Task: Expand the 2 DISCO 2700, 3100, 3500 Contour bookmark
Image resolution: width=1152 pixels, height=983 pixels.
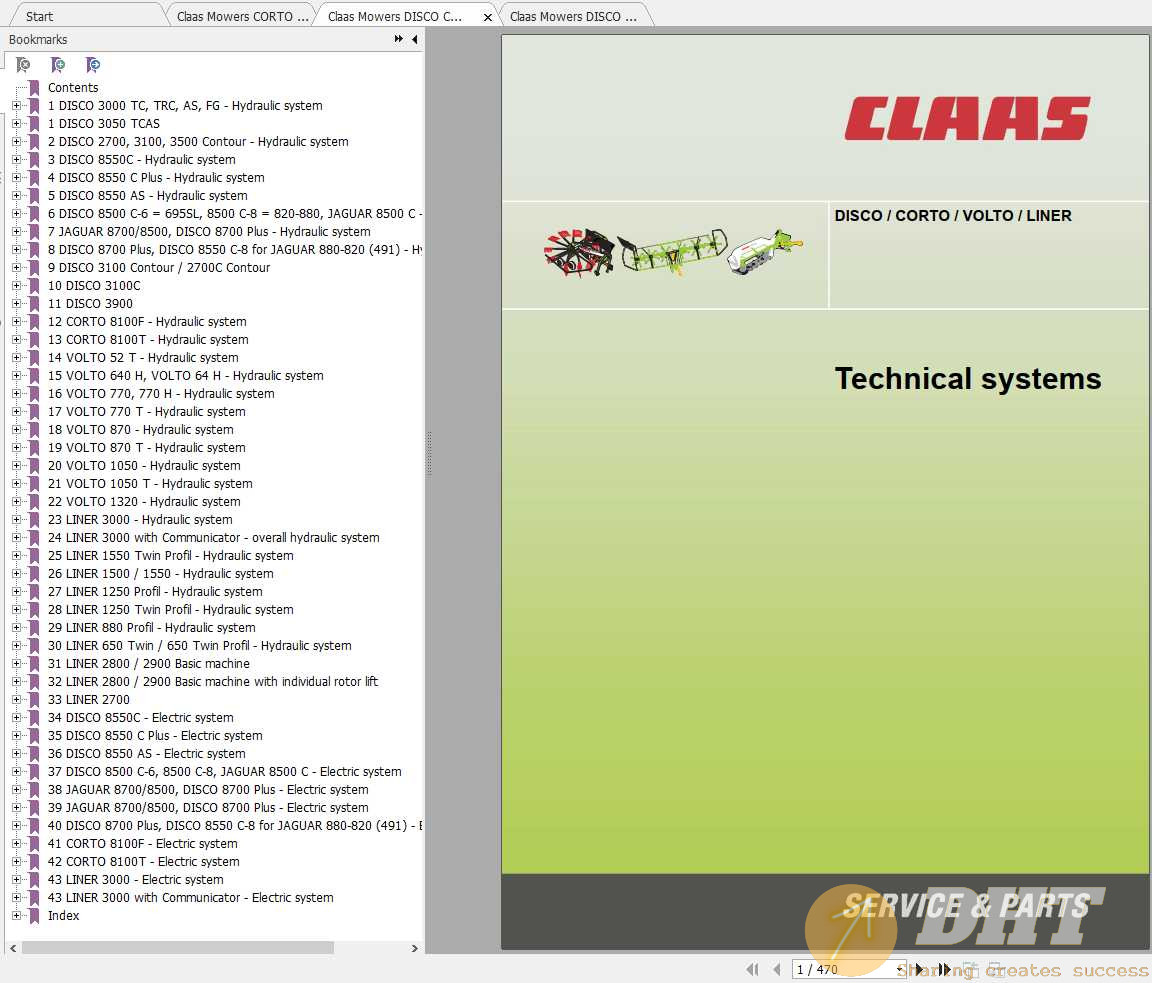Action: 16,142
